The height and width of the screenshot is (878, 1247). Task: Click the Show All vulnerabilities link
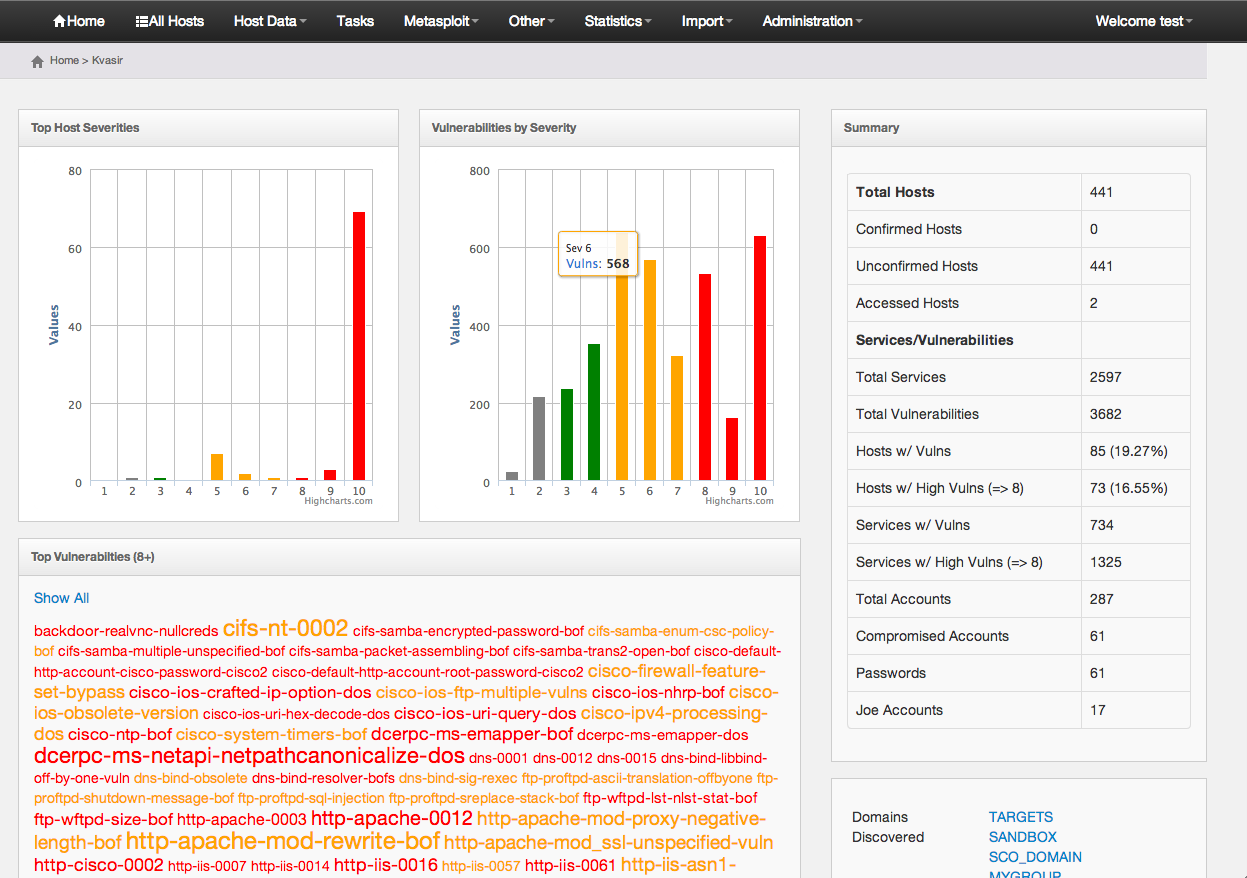[x=61, y=598]
